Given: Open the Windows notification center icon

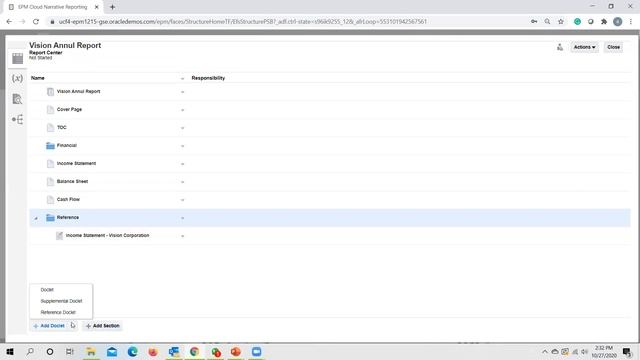Looking at the screenshot, I should (627, 351).
